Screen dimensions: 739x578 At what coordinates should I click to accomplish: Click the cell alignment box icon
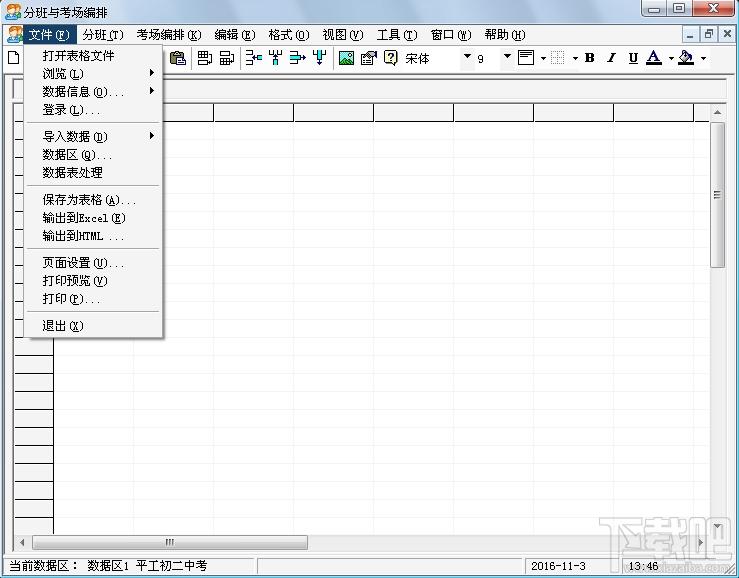(526, 58)
